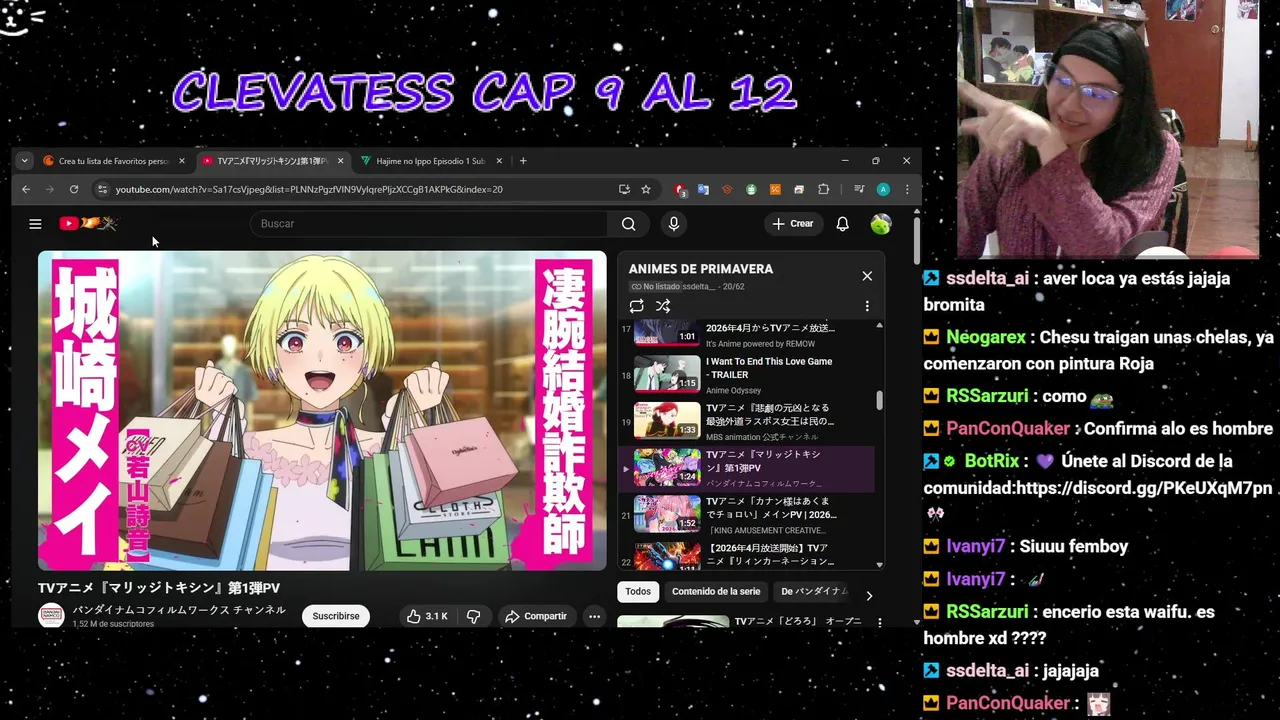Play playlist video 19 from MBS animation

coord(746,421)
